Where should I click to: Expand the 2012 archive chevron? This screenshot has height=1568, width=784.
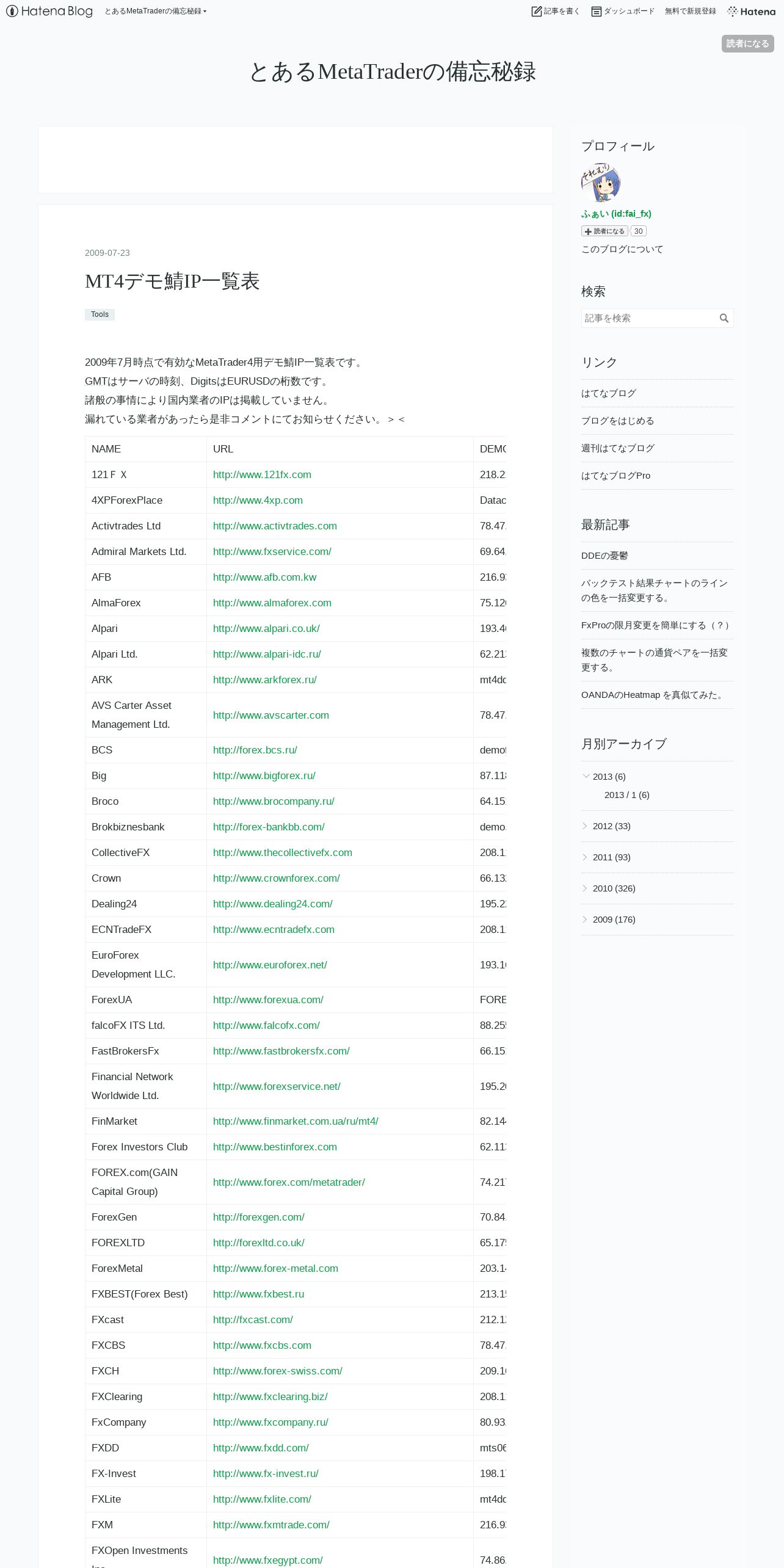point(585,826)
